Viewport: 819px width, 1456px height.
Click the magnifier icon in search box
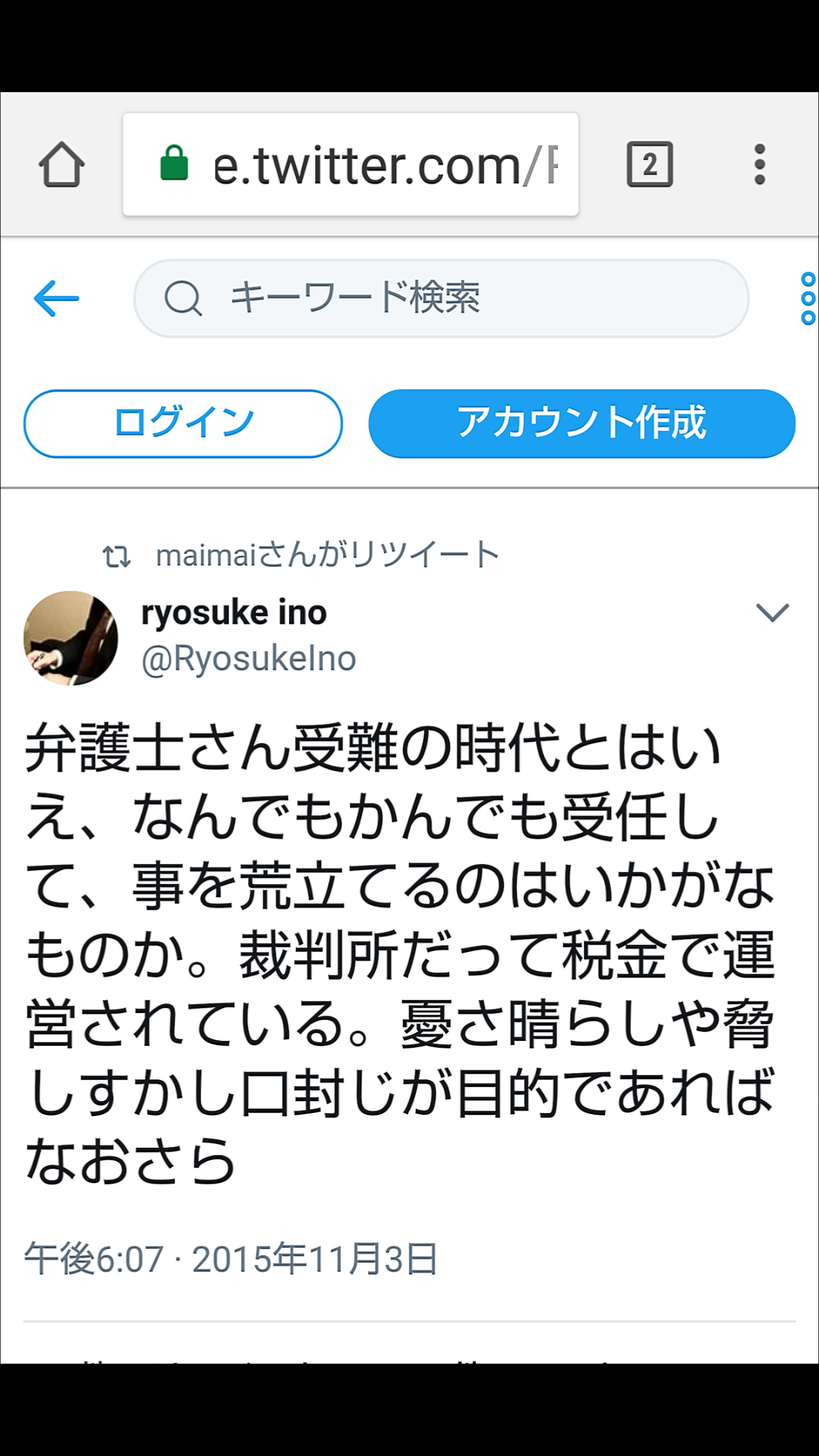[183, 298]
